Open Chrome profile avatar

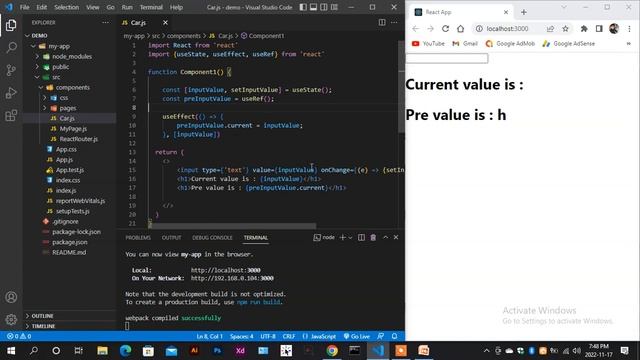[614, 29]
